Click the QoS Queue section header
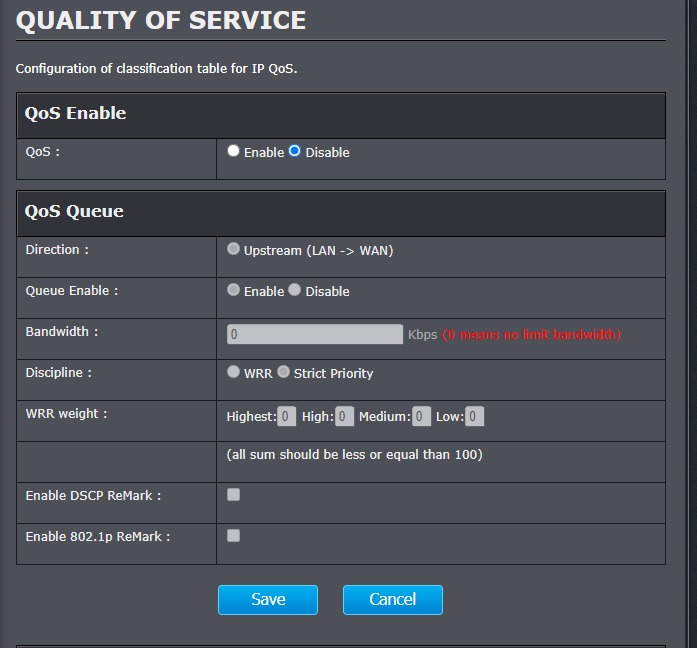This screenshot has width=697, height=648. pos(75,211)
